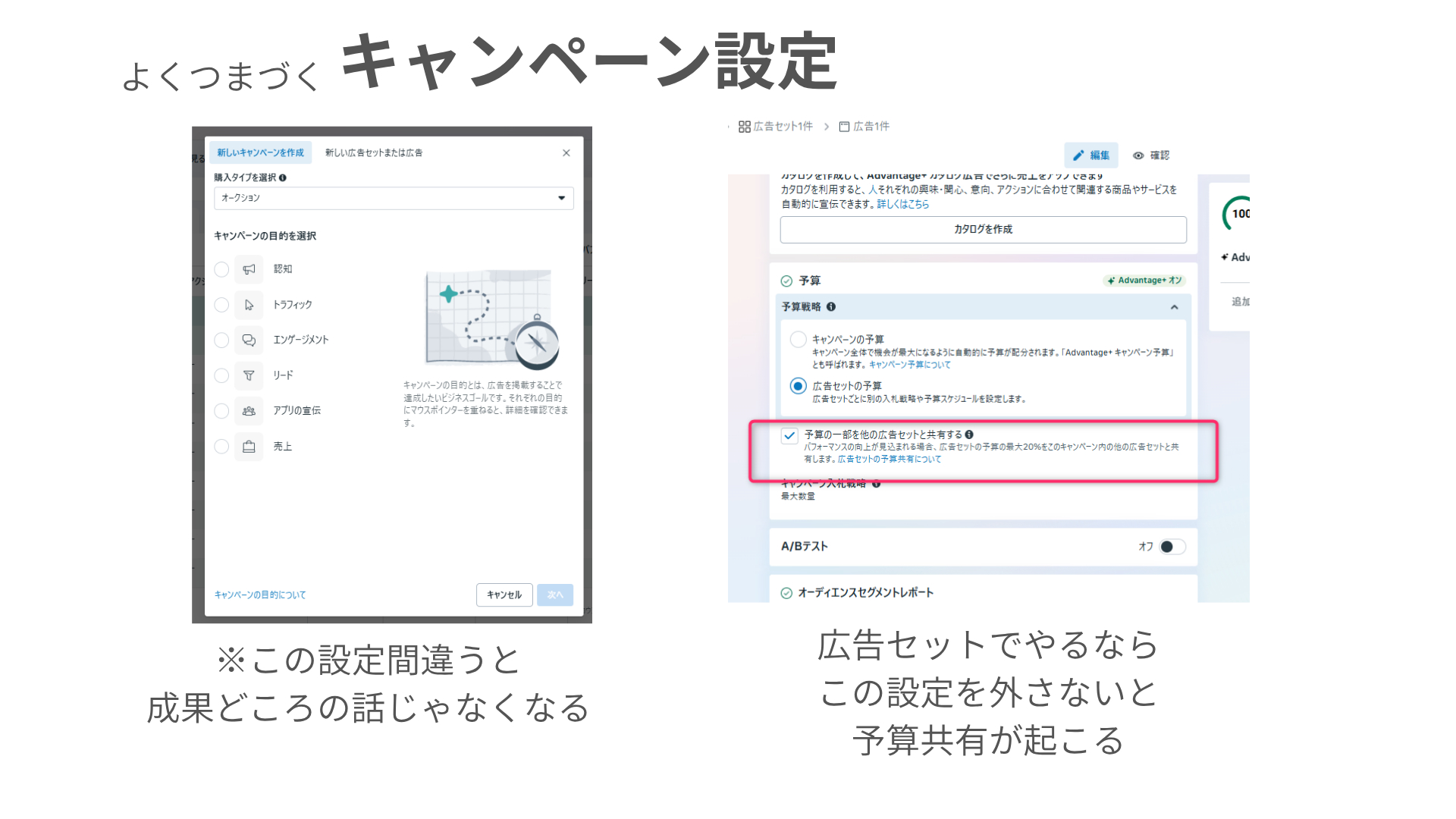Collapse the 予算戦略 section chevron

click(1174, 307)
